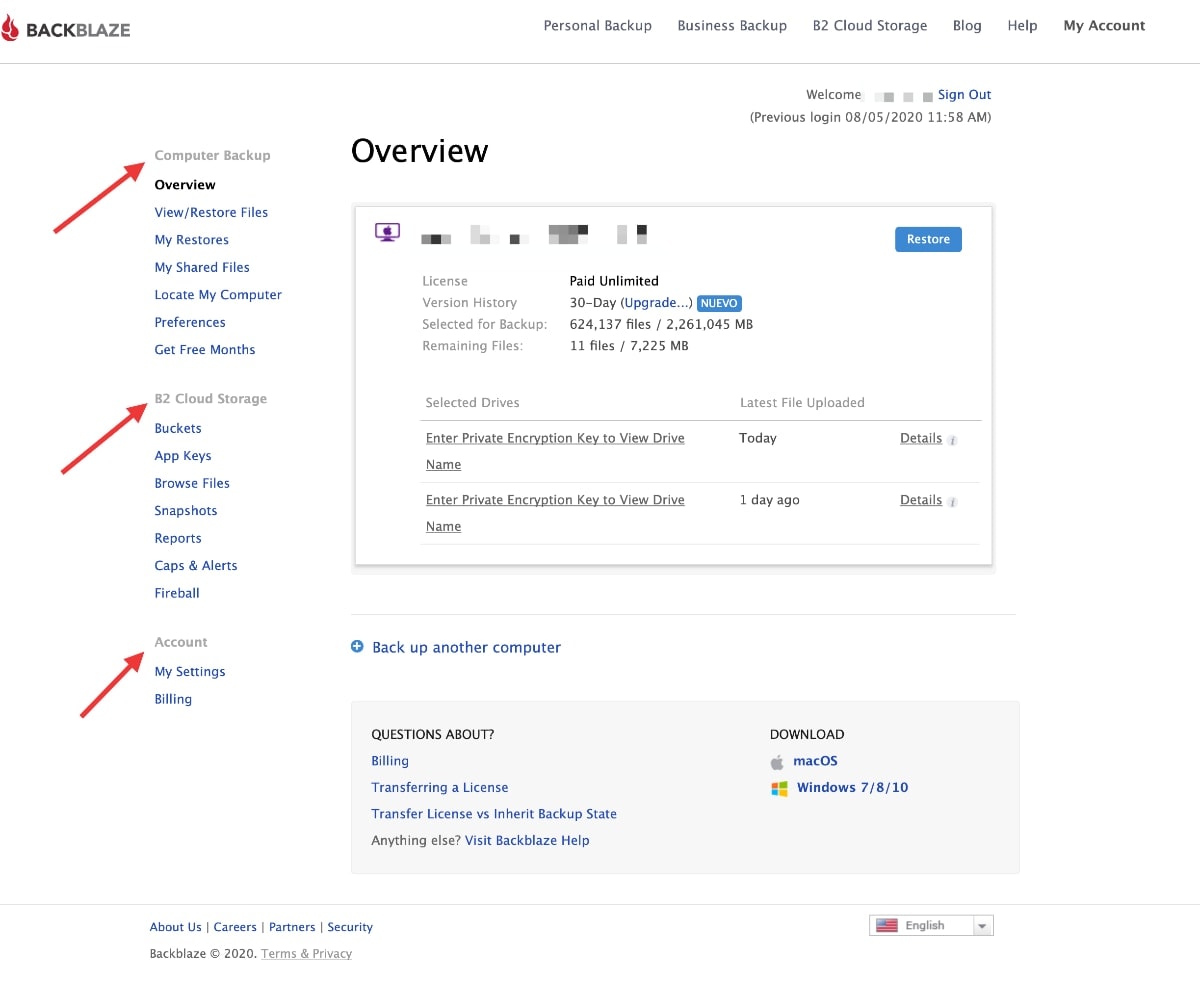Click Back up another computer

click(x=466, y=647)
